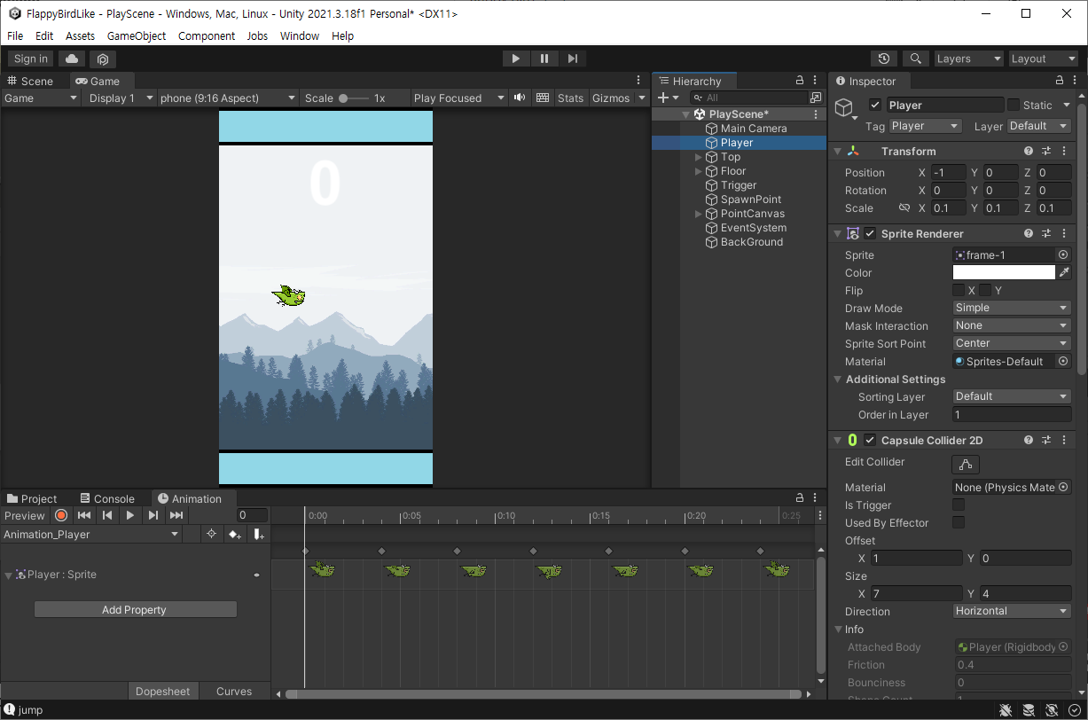Click the Add Keyframe diamond icon
This screenshot has width=1088, height=720.
pos(235,534)
